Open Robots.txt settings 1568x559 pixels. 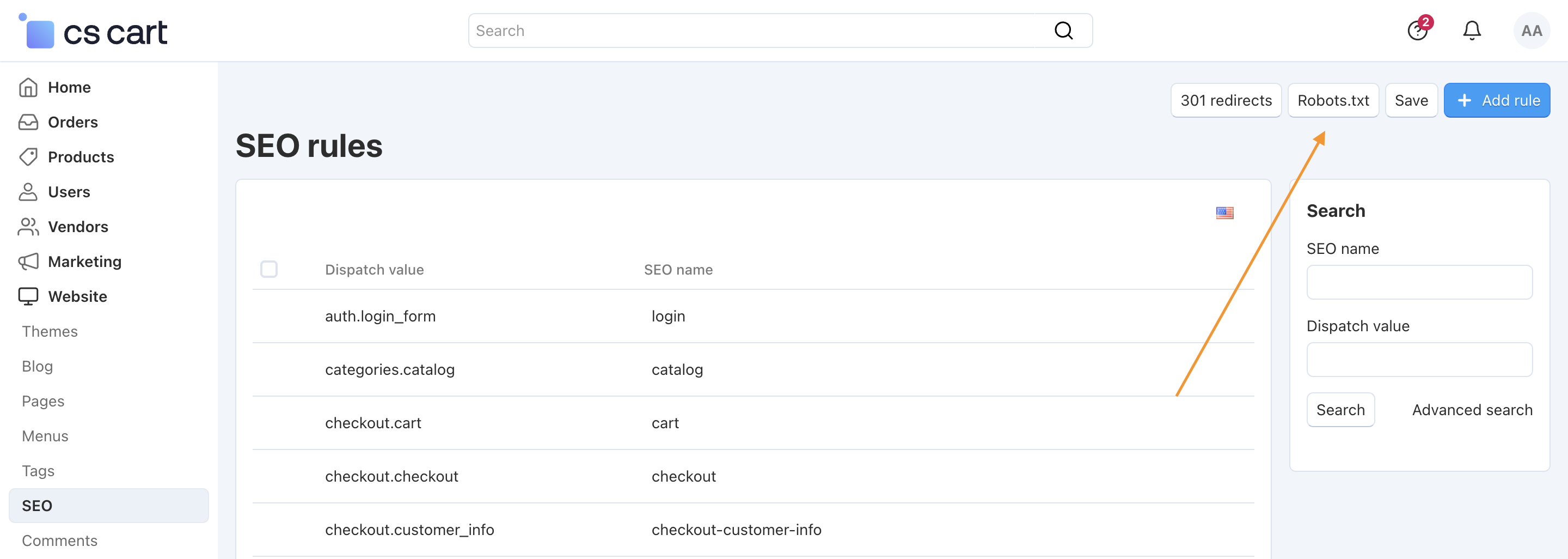coord(1333,100)
